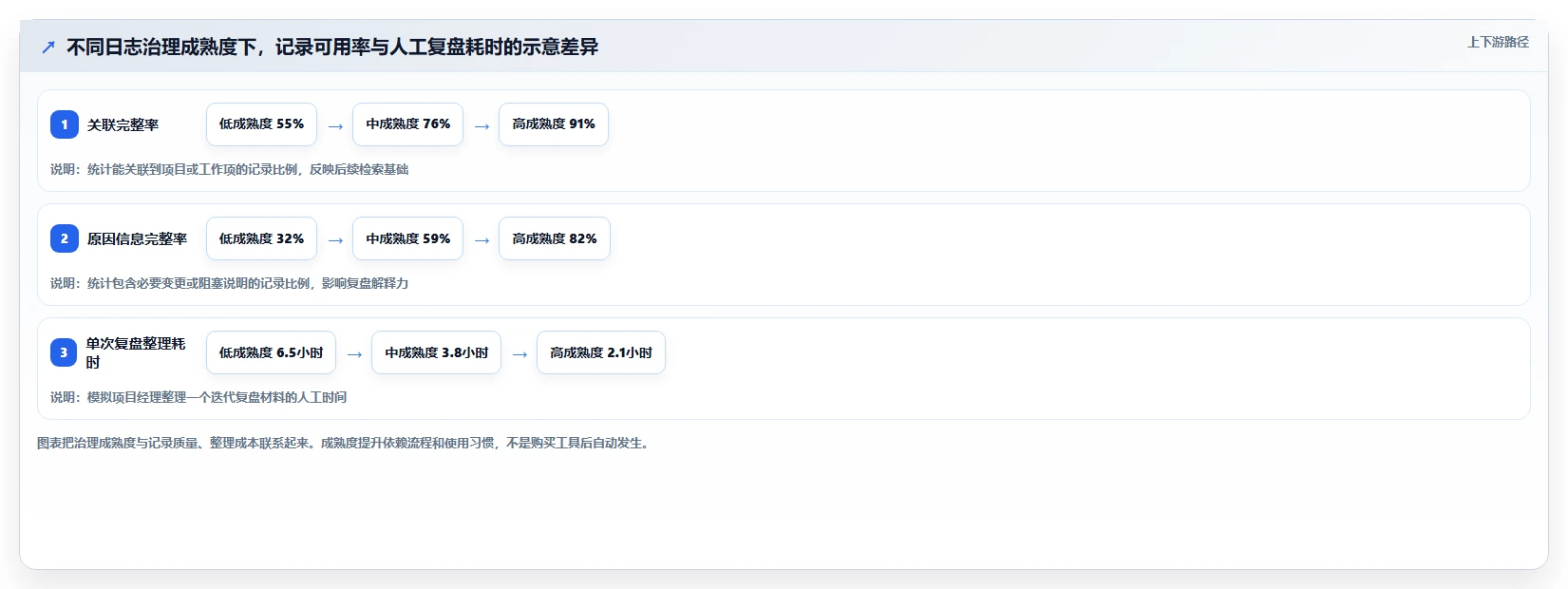
Task: Select the 低成熟度 32% chip
Action: [x=261, y=238]
